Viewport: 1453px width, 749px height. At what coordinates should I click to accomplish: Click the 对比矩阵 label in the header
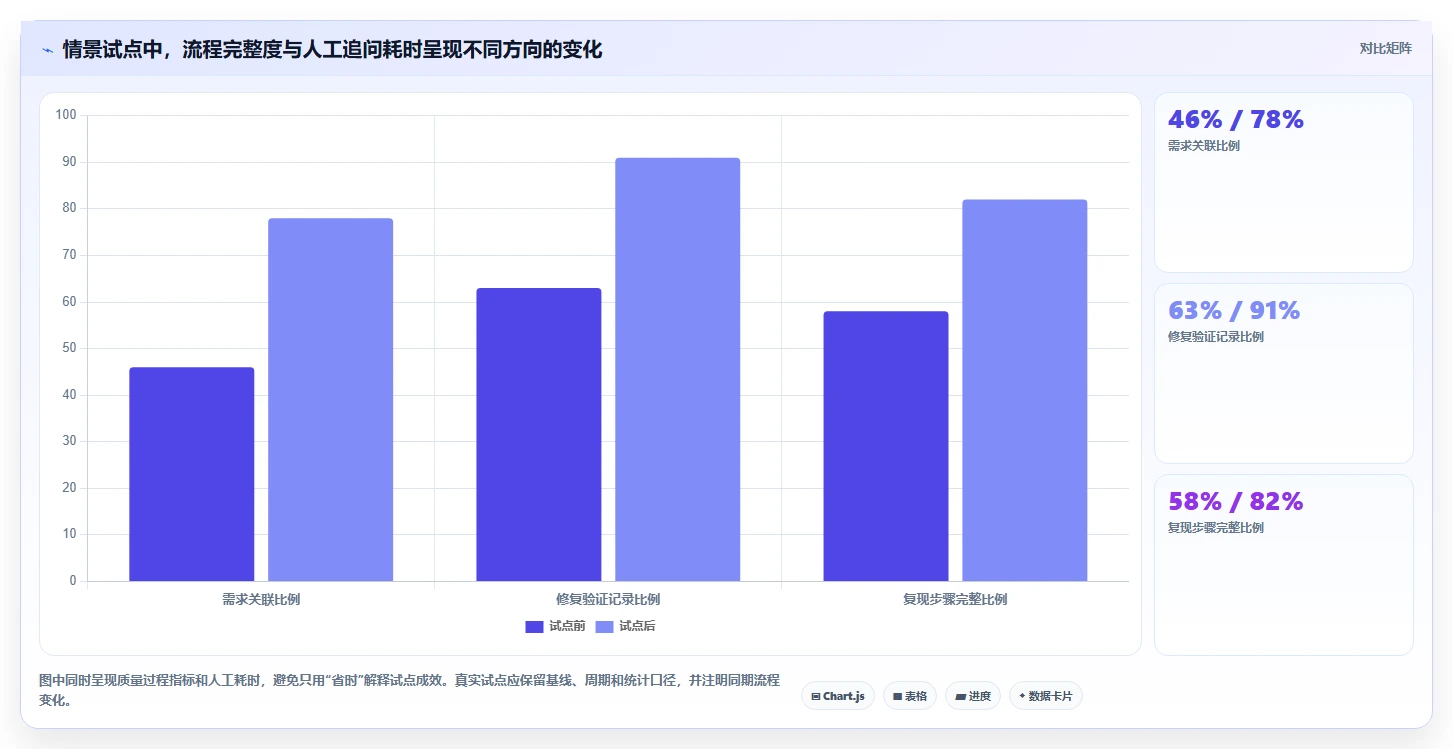coord(1385,48)
